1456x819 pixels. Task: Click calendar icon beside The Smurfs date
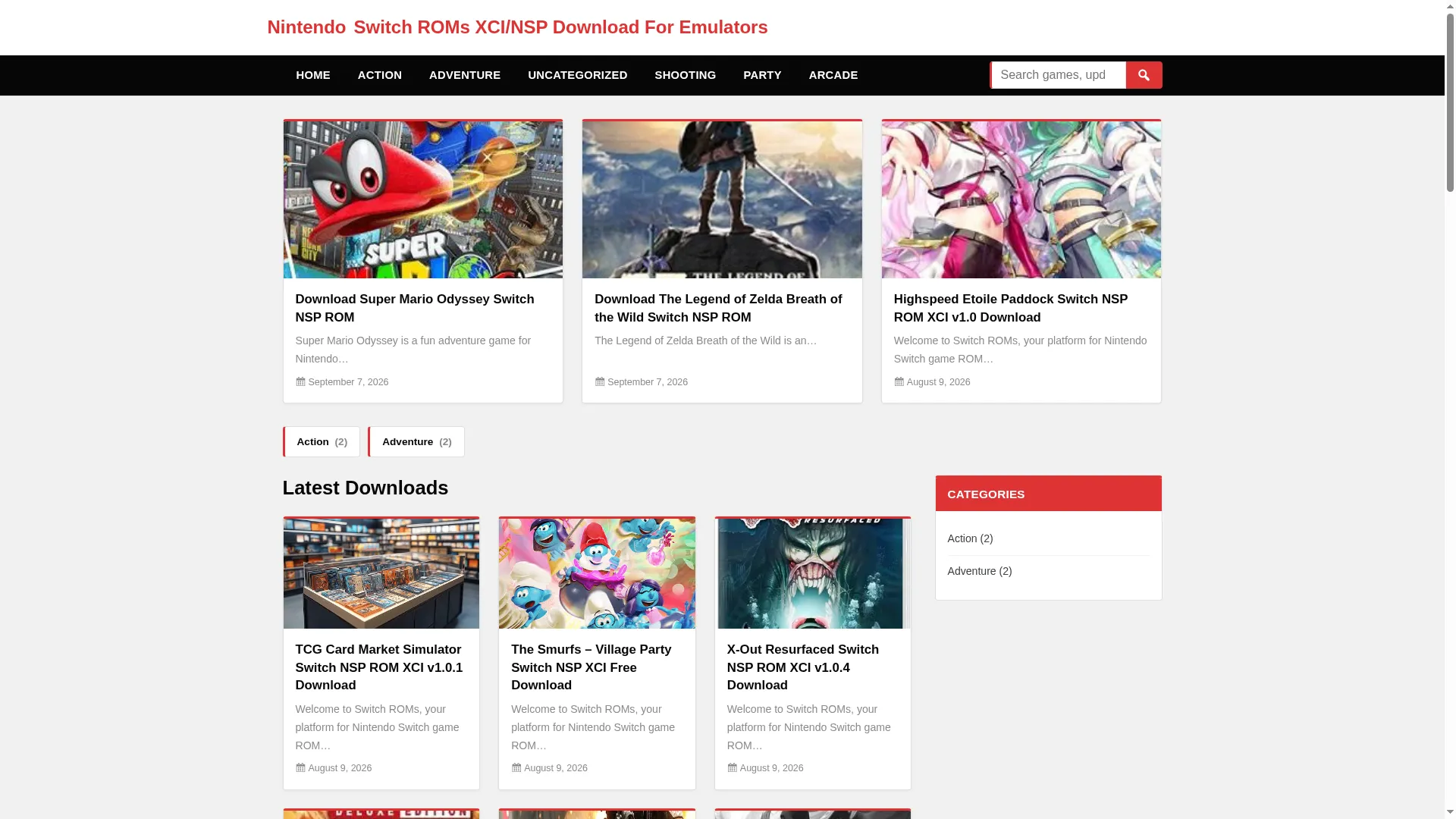pos(516,767)
